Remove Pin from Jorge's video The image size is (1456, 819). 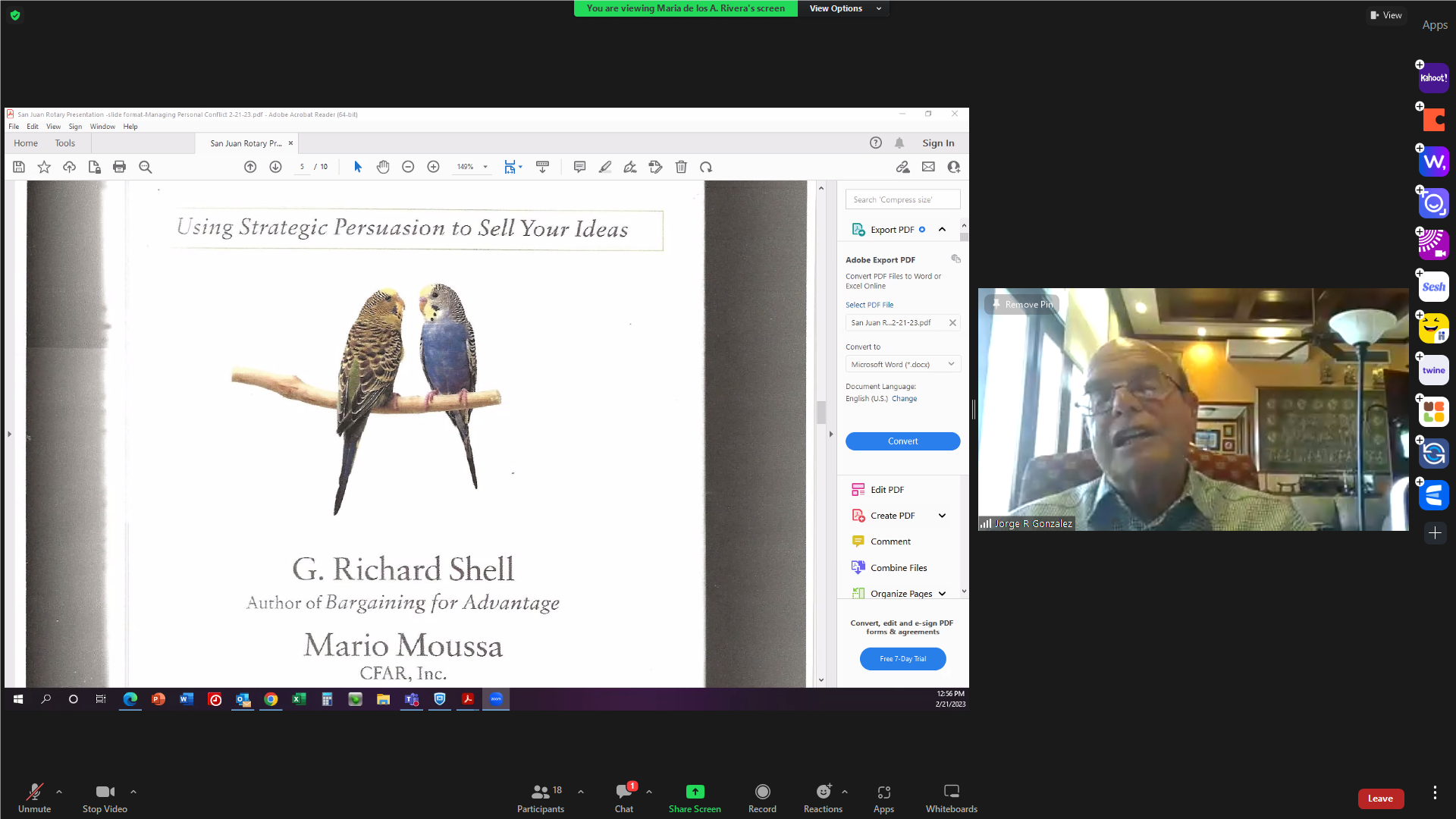(x=1021, y=304)
